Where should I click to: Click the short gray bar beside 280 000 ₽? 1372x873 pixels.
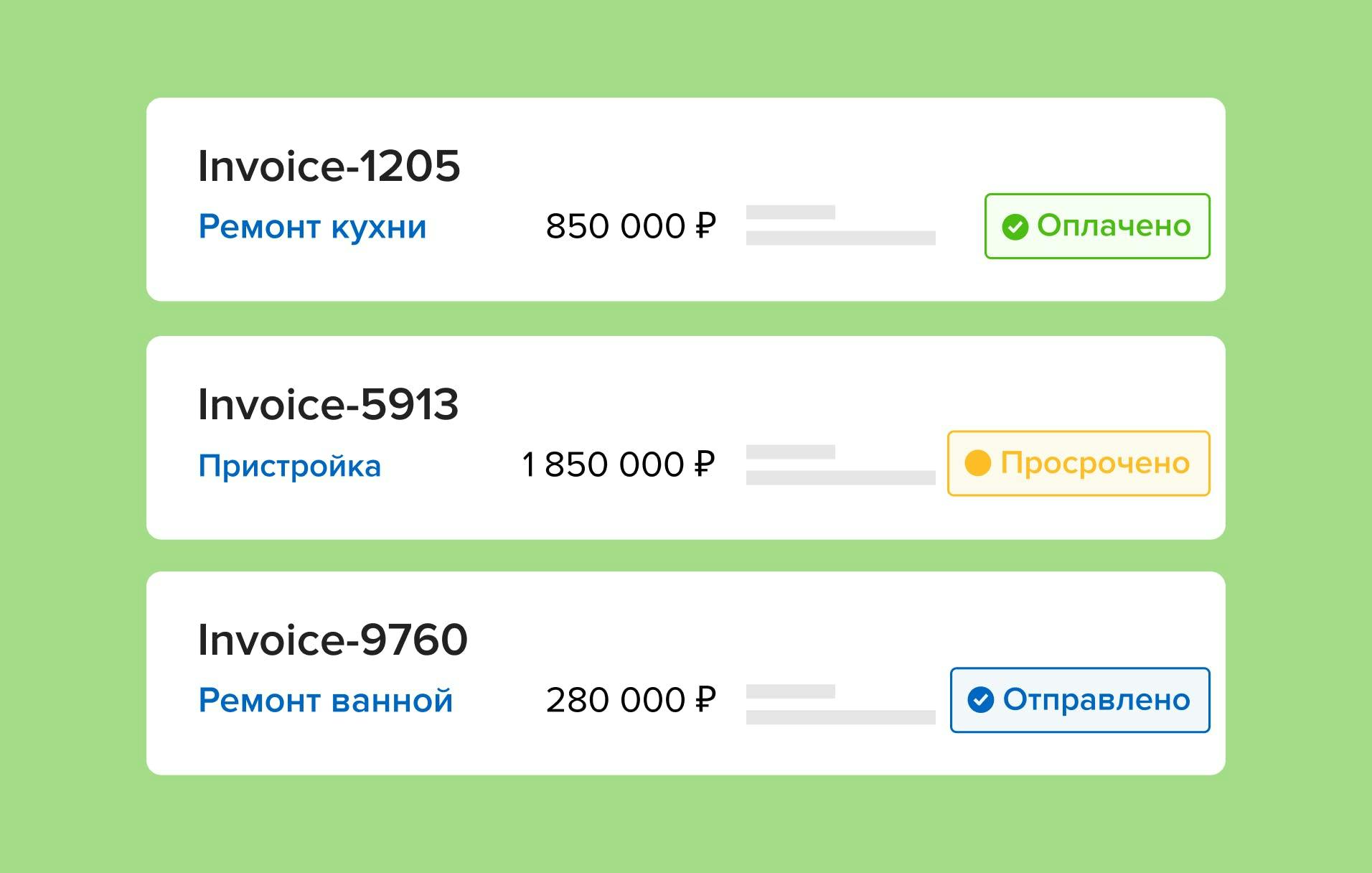[x=791, y=691]
